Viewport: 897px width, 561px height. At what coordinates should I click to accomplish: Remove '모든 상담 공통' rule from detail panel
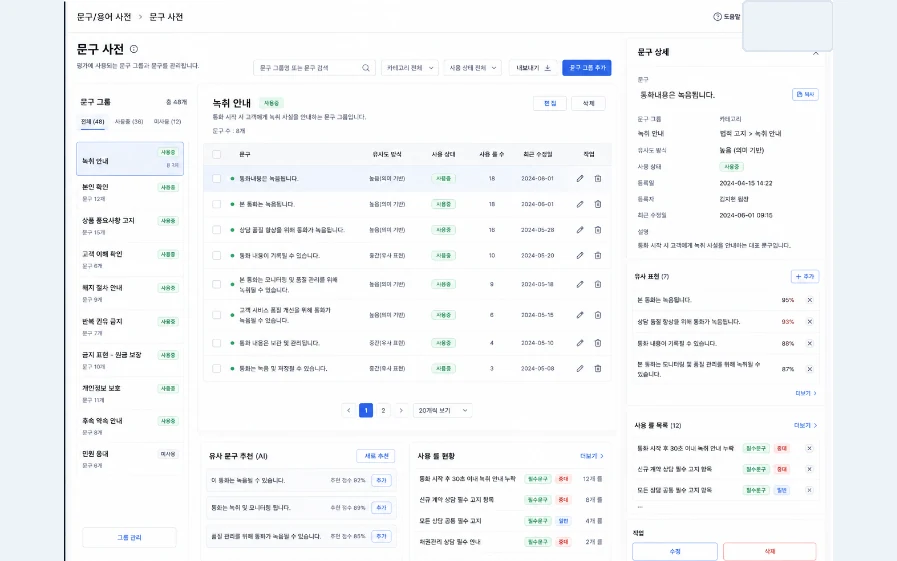point(809,491)
